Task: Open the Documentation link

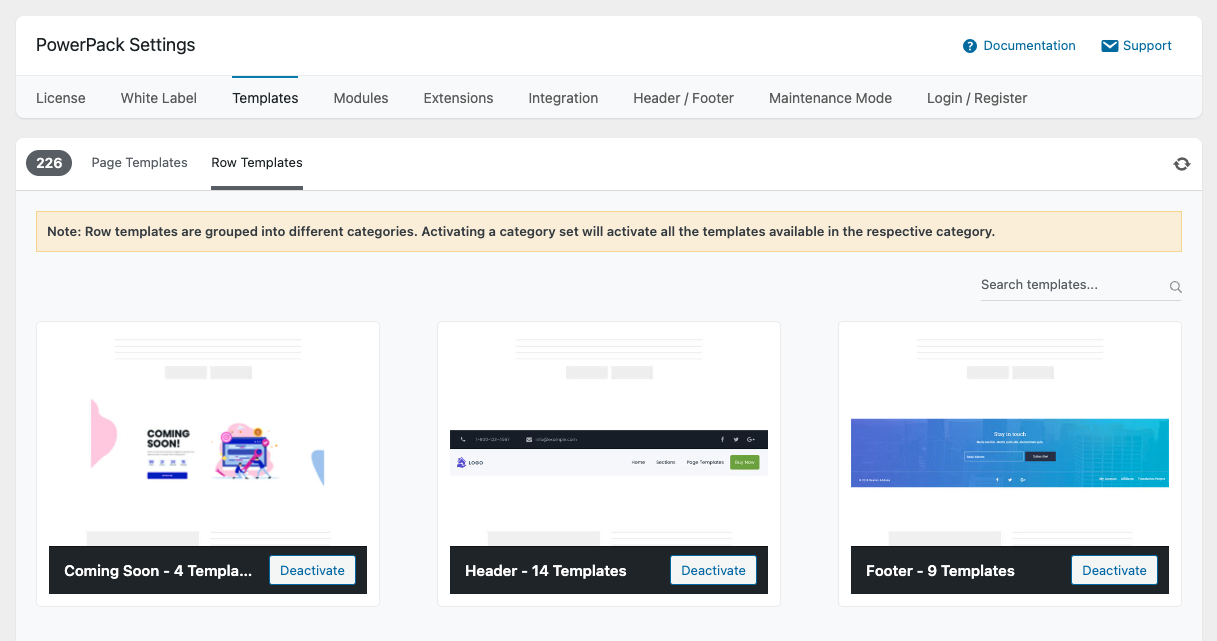Action: point(1029,46)
